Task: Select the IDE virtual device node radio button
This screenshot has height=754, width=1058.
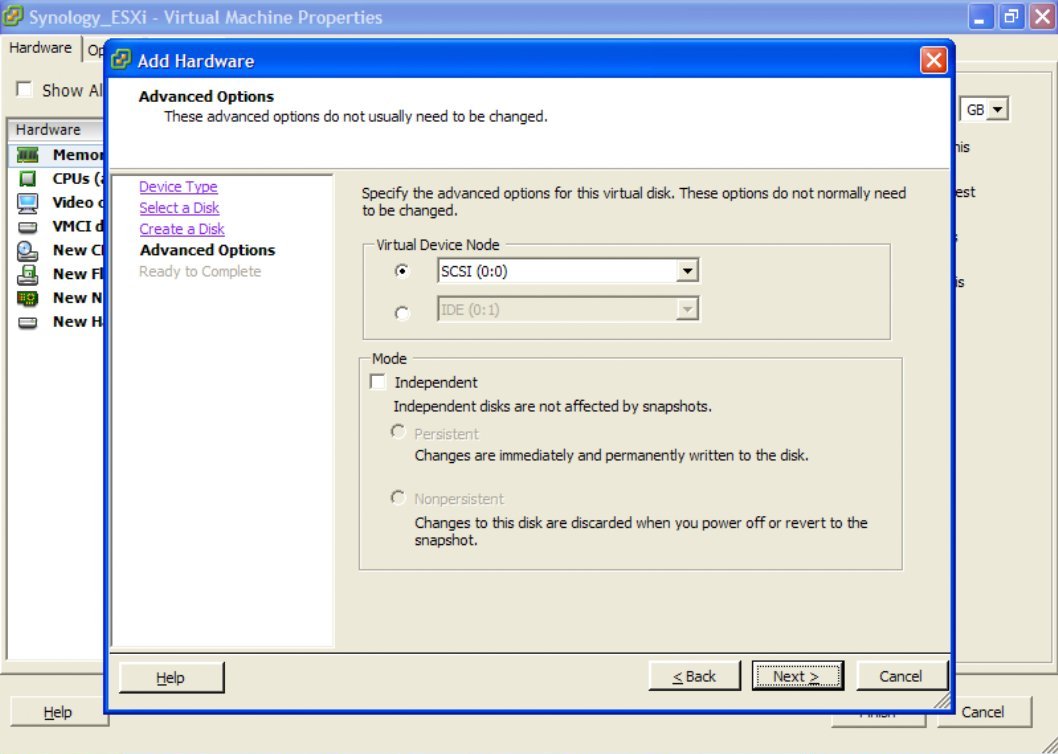Action: 402,313
